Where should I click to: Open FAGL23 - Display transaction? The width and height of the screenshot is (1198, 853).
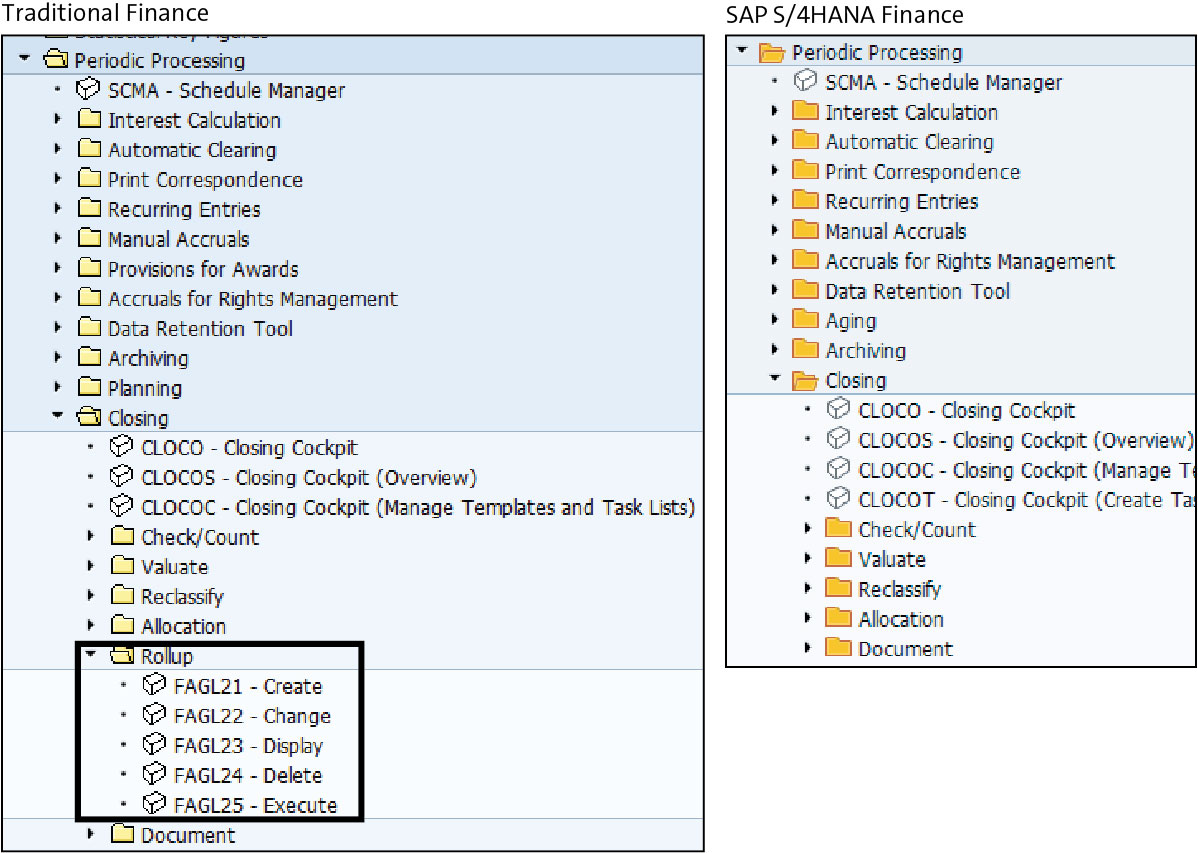(x=249, y=745)
